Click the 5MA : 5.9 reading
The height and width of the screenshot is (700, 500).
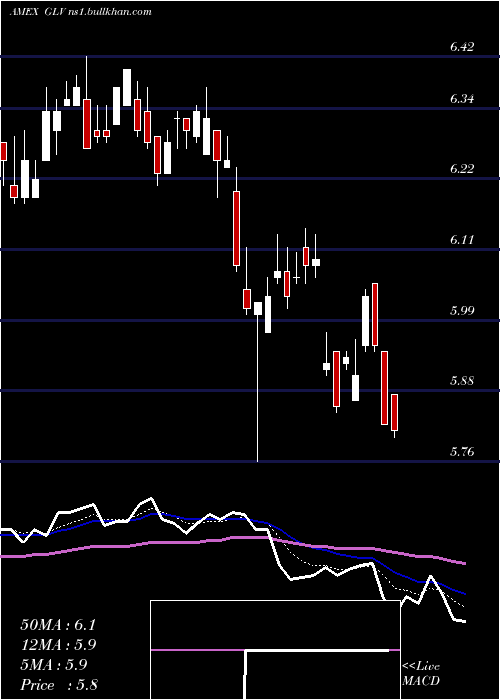54,665
